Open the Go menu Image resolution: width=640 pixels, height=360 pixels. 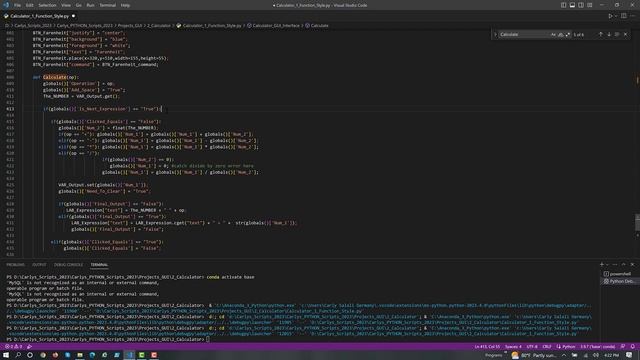coord(78,5)
